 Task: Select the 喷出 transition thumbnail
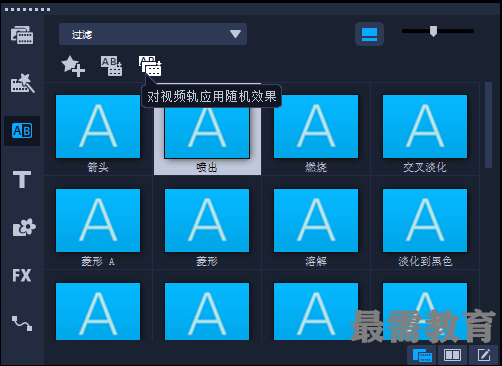207,132
